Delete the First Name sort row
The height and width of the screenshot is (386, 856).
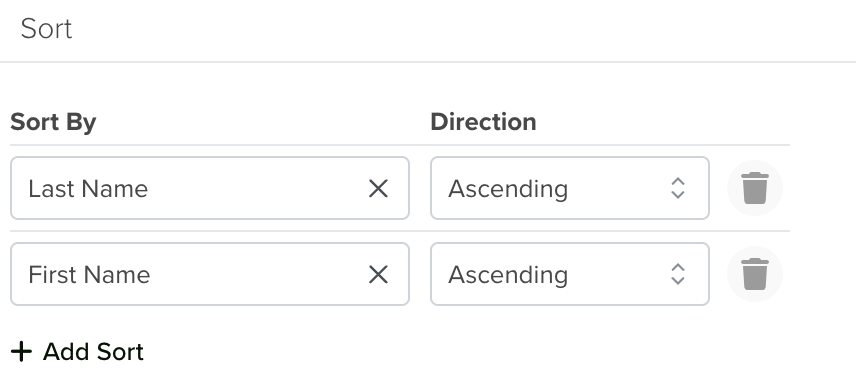pyautogui.click(x=755, y=274)
